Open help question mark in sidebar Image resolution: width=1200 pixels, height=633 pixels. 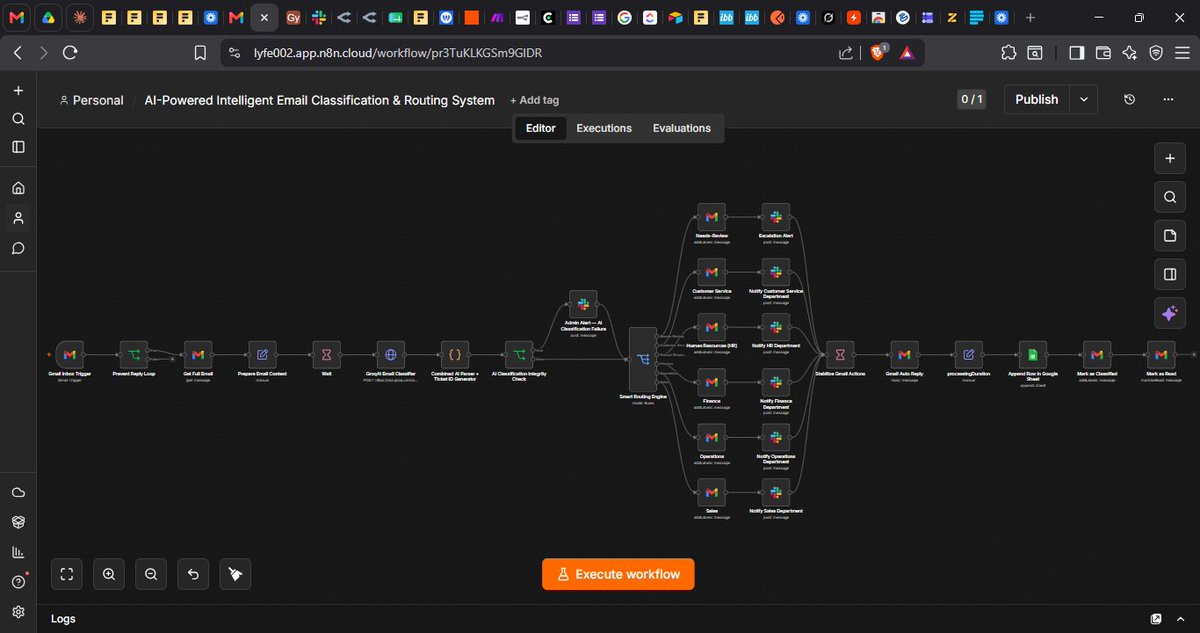click(x=18, y=582)
